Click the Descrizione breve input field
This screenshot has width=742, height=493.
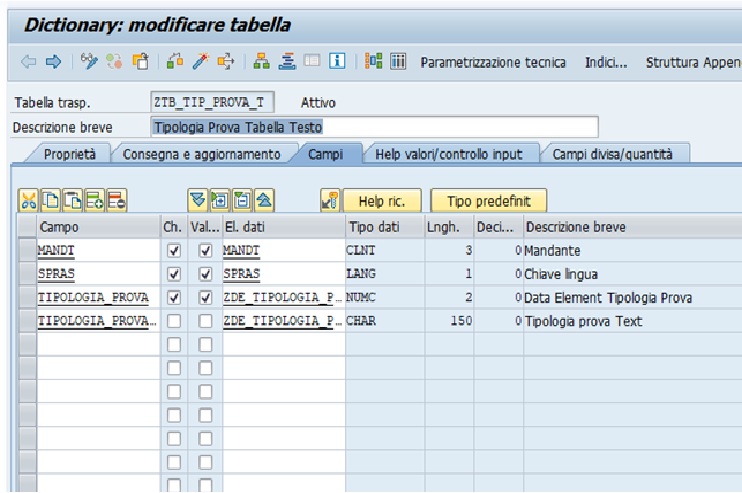(x=374, y=127)
